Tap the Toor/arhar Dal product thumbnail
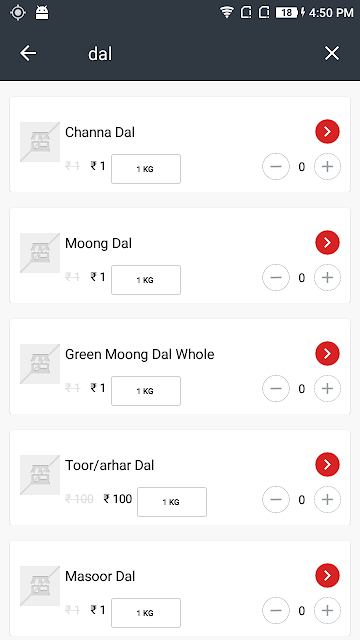 click(x=40, y=475)
